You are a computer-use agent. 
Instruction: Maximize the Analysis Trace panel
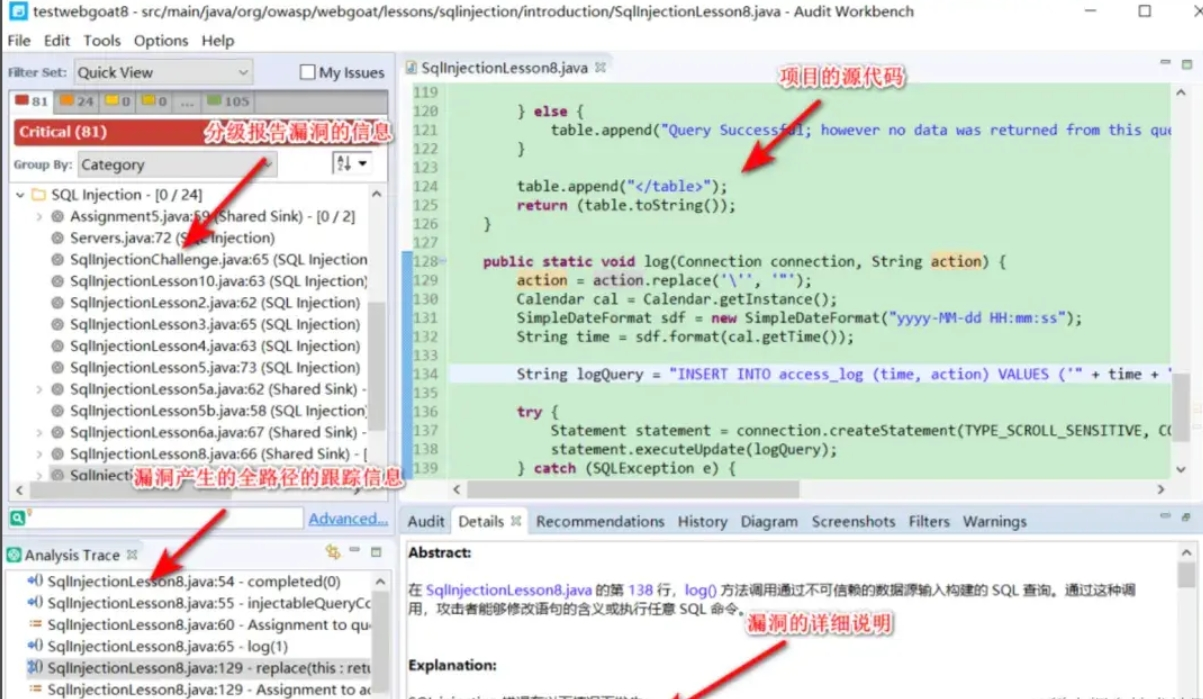pyautogui.click(x=376, y=552)
